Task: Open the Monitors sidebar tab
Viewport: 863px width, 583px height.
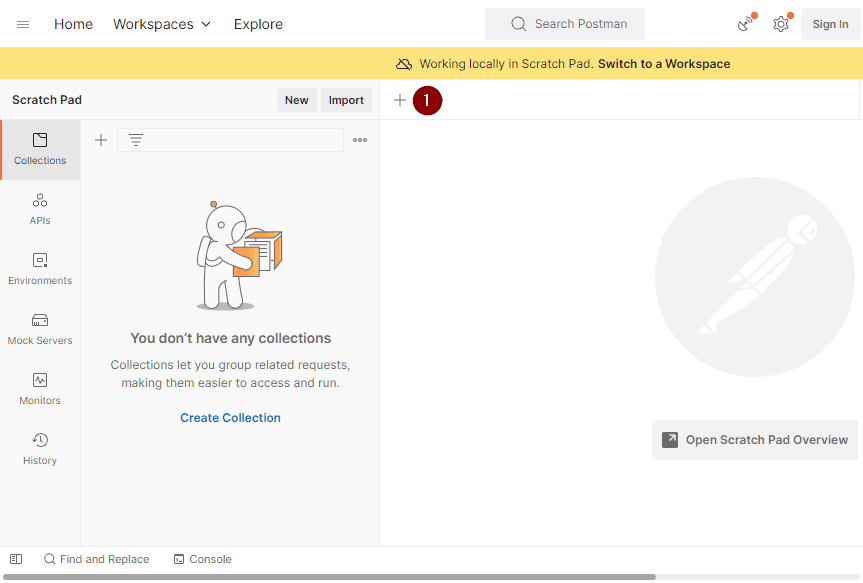Action: (x=40, y=389)
